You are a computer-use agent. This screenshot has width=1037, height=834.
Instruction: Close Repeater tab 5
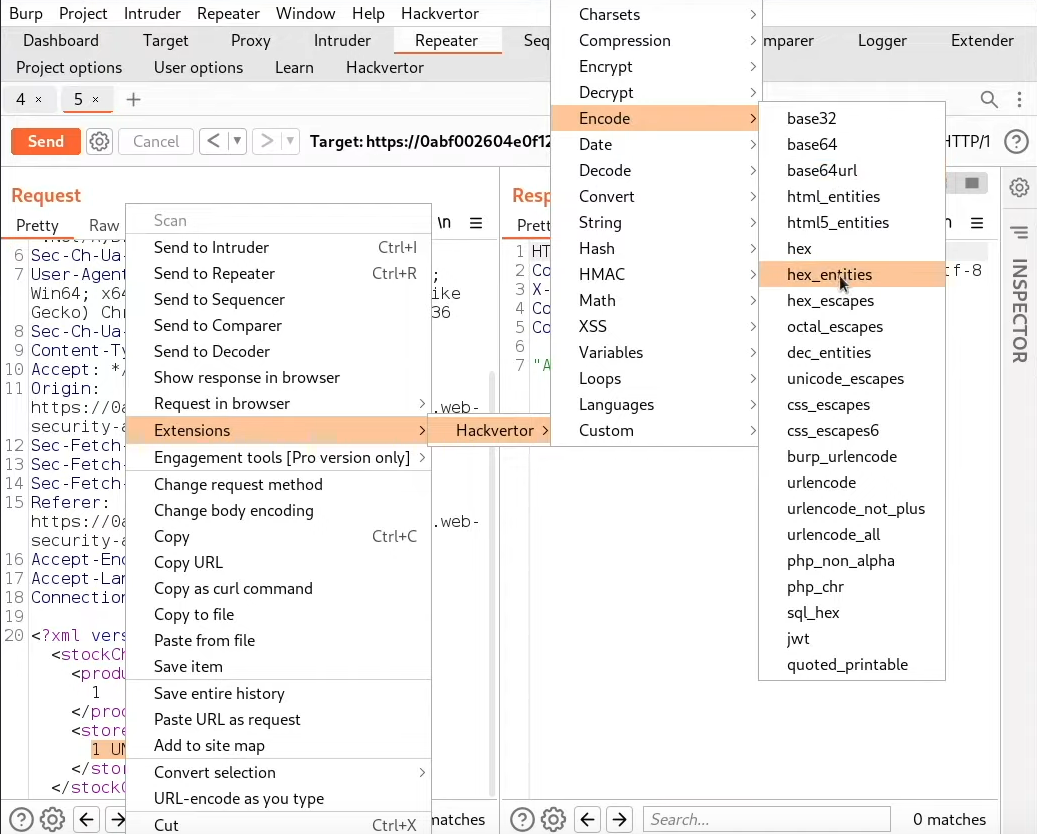95,99
